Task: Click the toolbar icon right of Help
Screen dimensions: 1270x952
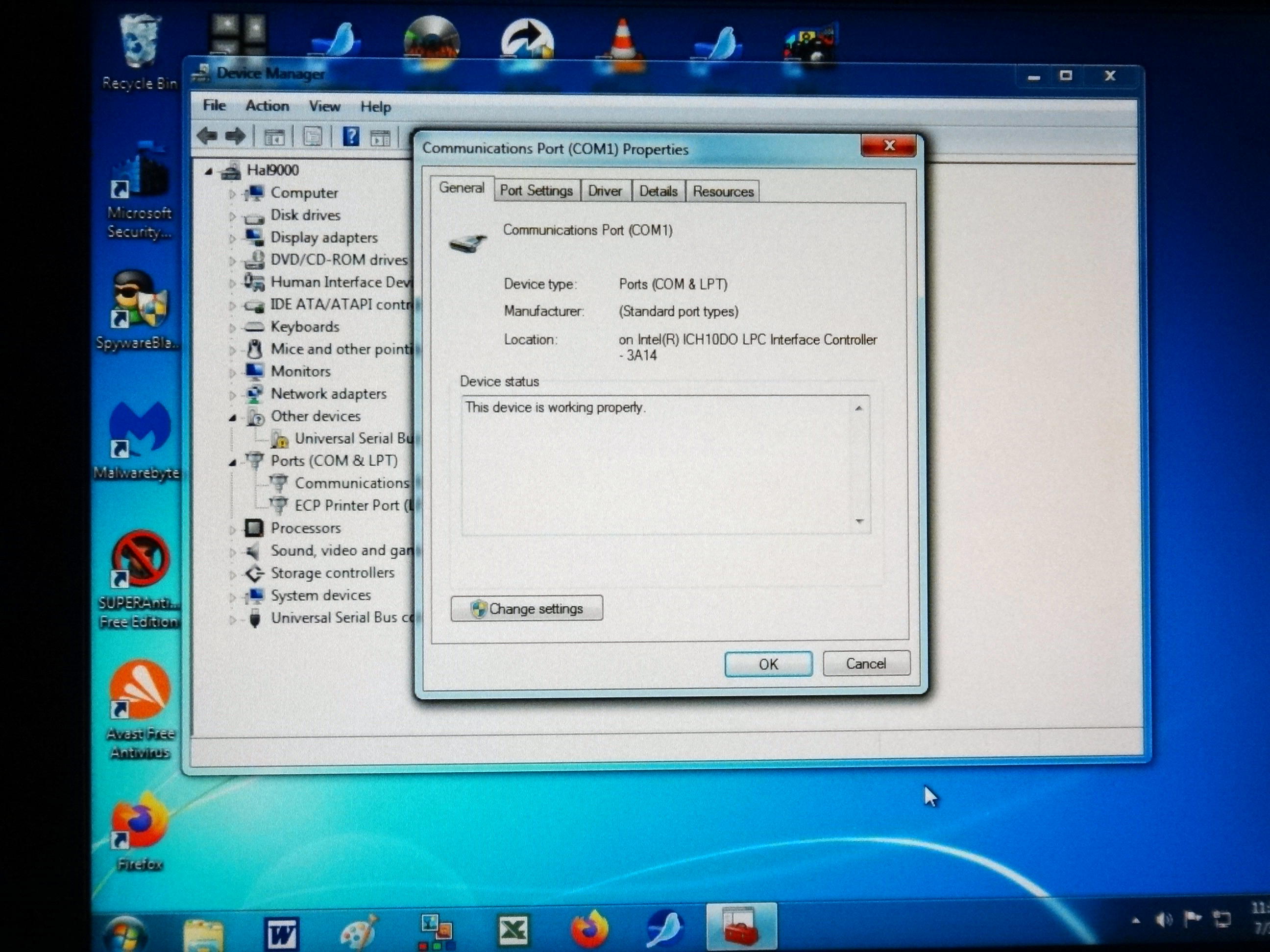Action: [381, 138]
